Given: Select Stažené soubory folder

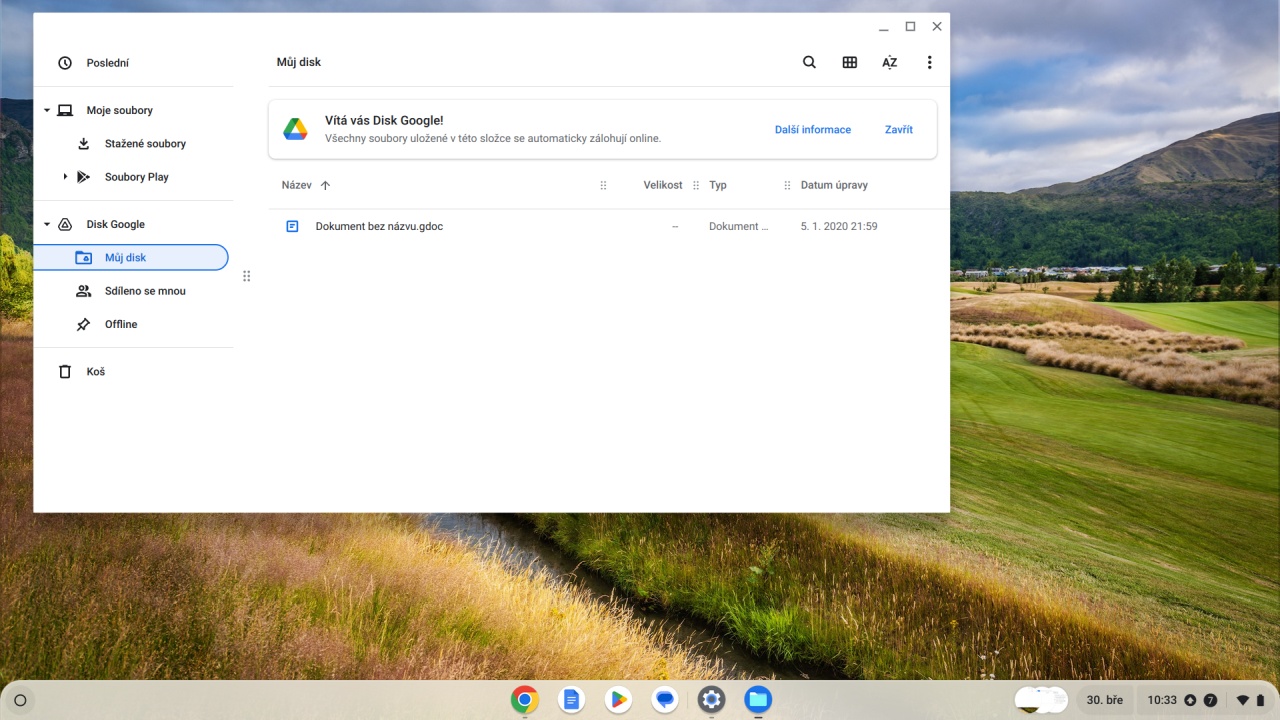Looking at the screenshot, I should pyautogui.click(x=131, y=144).
